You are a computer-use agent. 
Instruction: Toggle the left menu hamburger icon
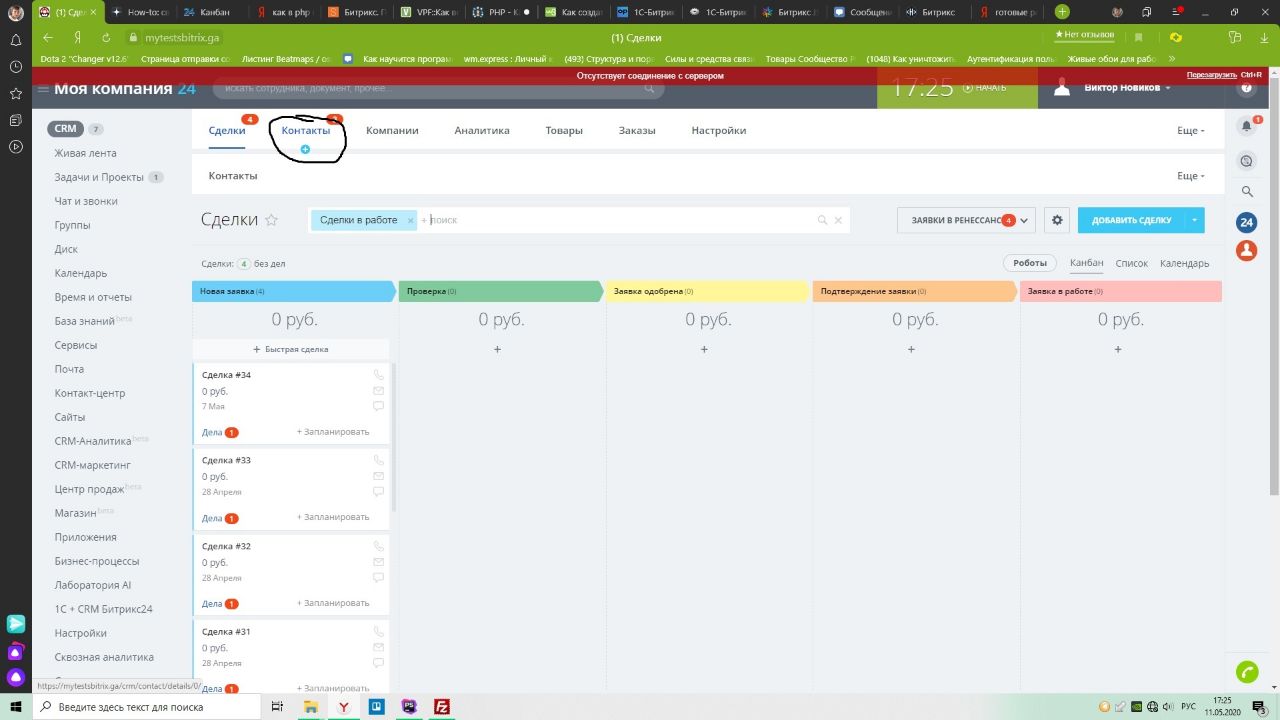[43, 89]
